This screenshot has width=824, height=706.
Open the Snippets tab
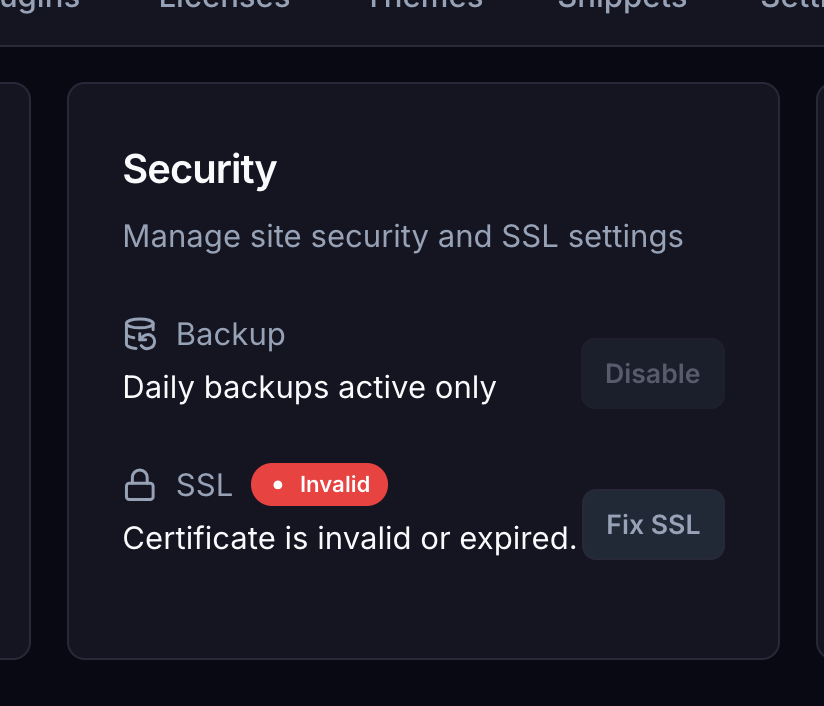(622, 4)
